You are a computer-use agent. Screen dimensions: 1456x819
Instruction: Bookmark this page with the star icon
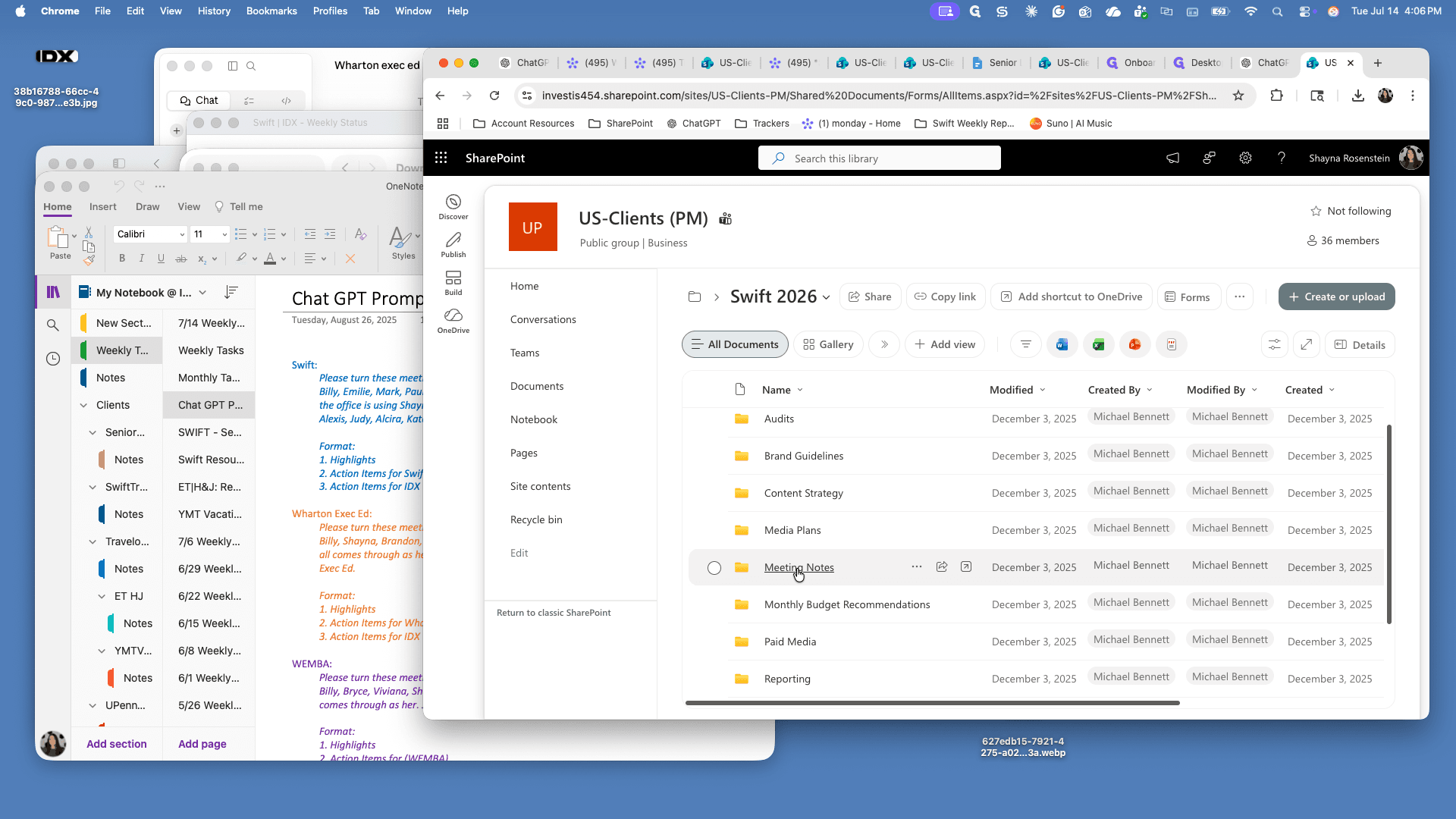pos(1238,96)
